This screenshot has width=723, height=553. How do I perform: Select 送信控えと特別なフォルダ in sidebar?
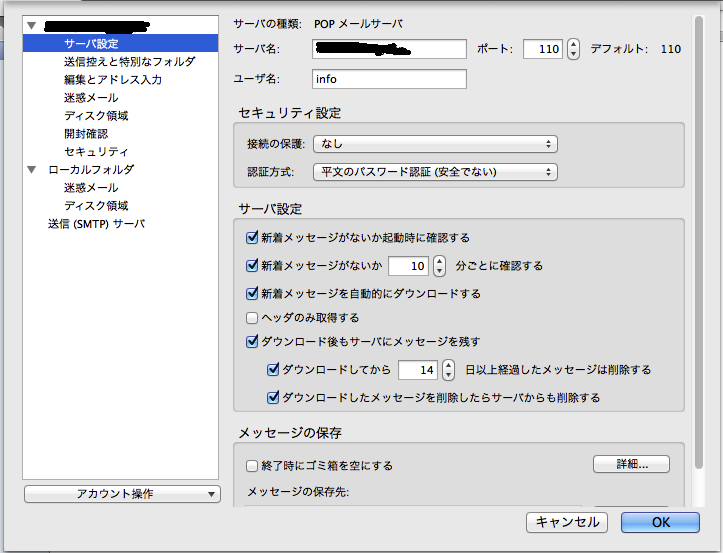(129, 62)
